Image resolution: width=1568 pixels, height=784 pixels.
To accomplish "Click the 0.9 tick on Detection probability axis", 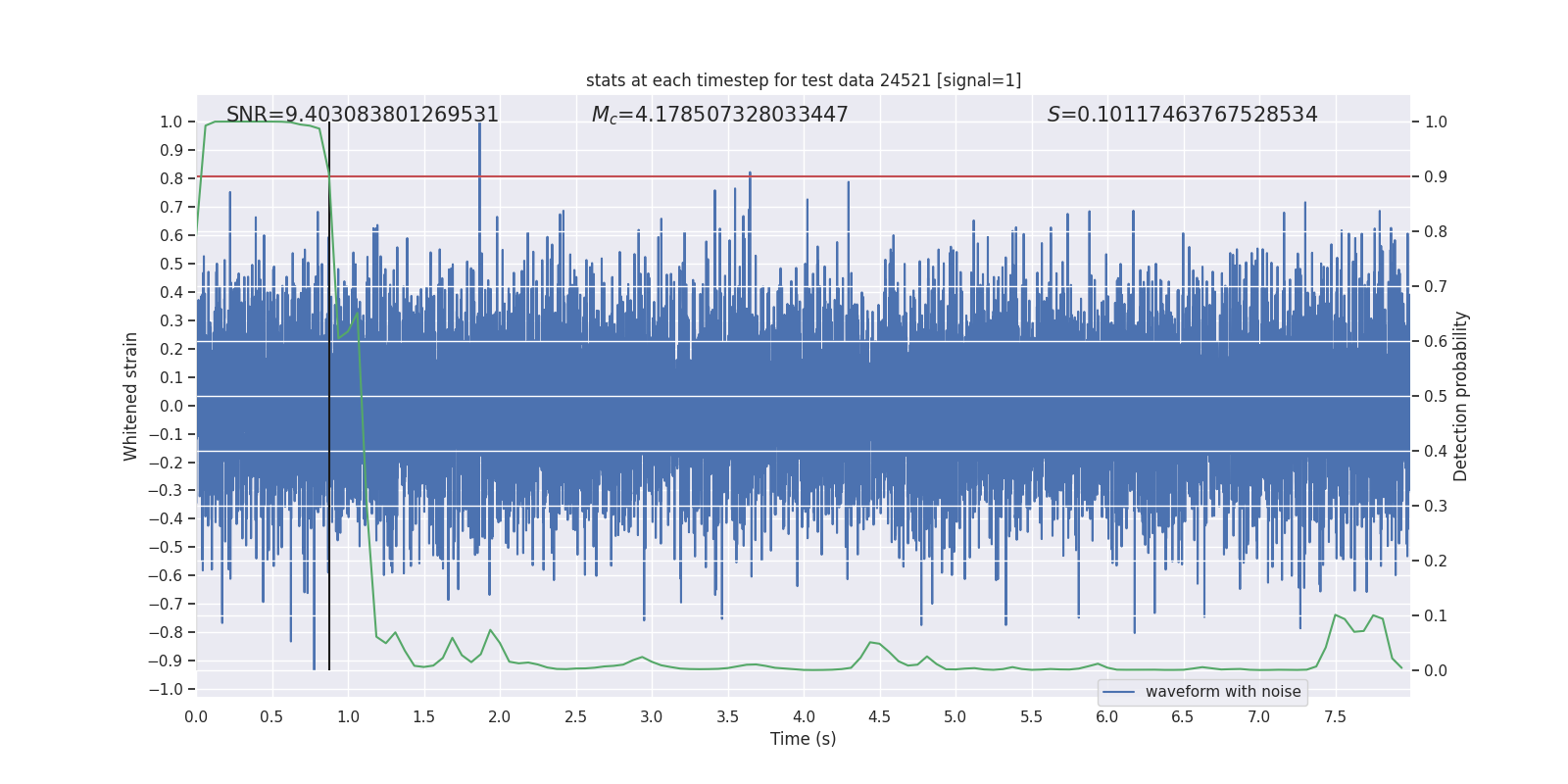I will pyautogui.click(x=1435, y=177).
